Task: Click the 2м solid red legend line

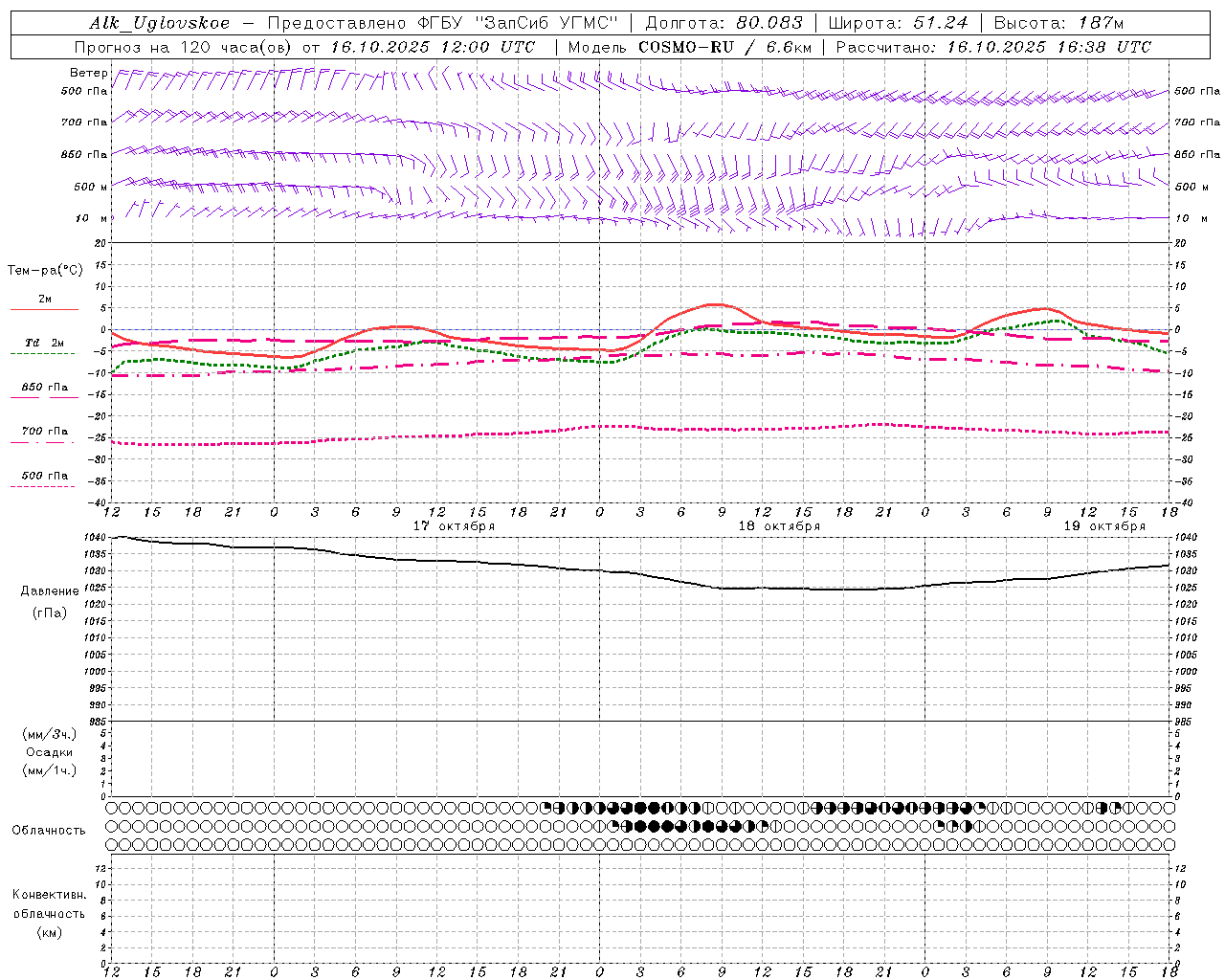Action: point(44,309)
